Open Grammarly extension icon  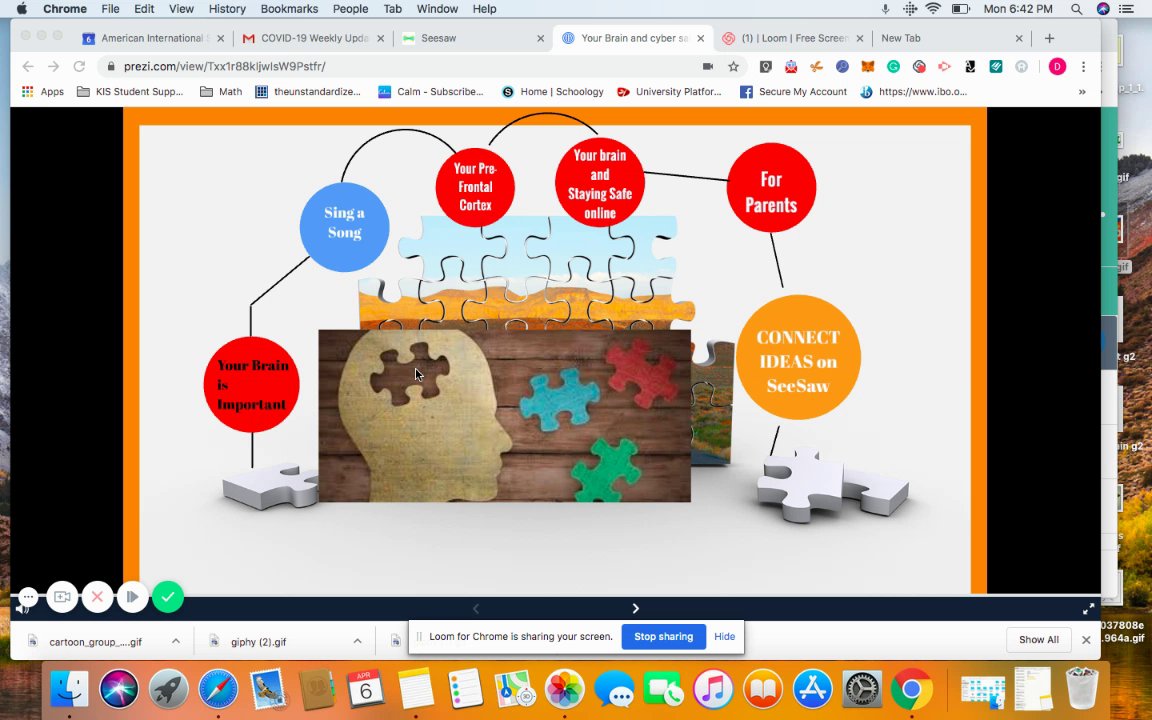coord(893,66)
